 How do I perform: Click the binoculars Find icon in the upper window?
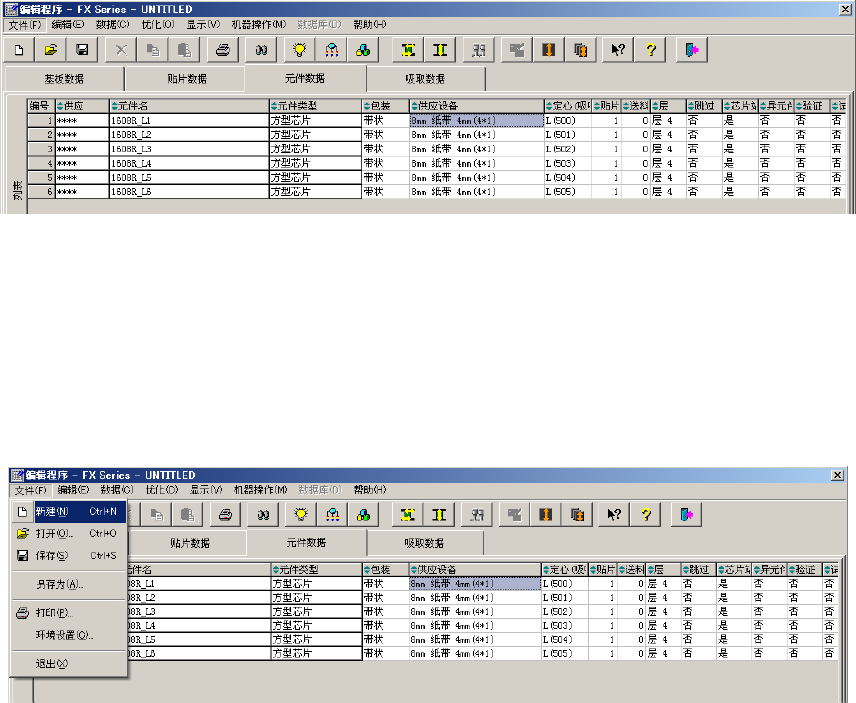[261, 50]
